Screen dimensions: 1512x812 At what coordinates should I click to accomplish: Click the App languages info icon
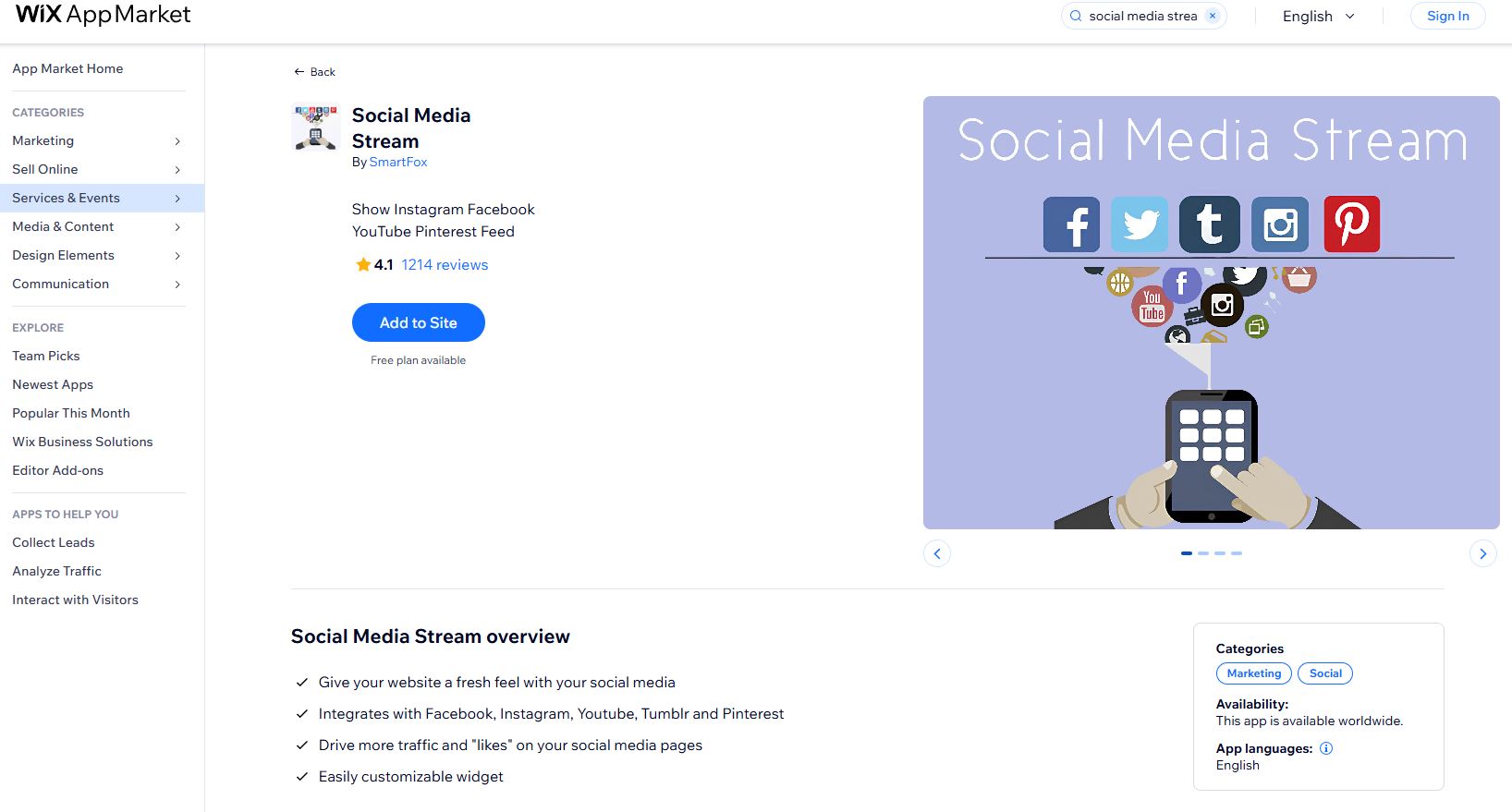click(1326, 748)
